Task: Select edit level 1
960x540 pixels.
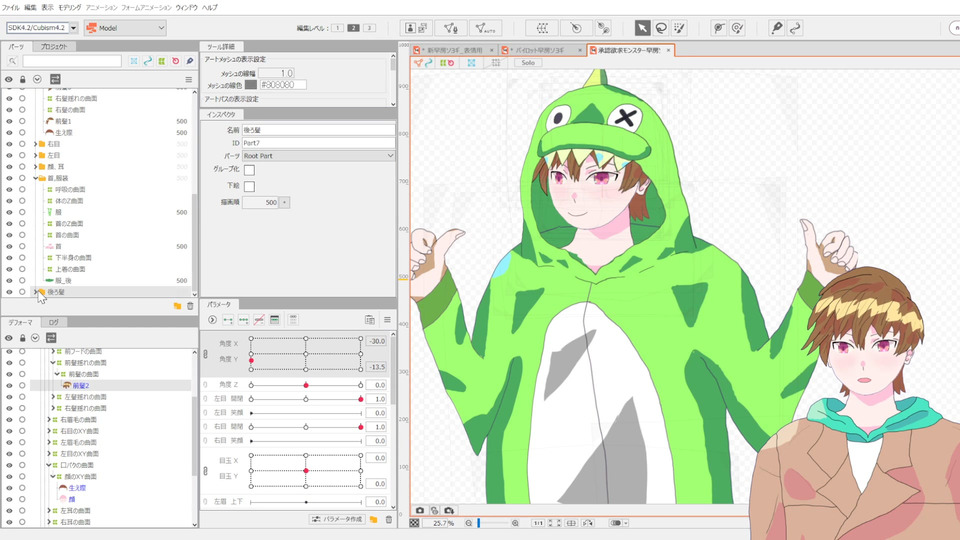Action: coord(337,28)
